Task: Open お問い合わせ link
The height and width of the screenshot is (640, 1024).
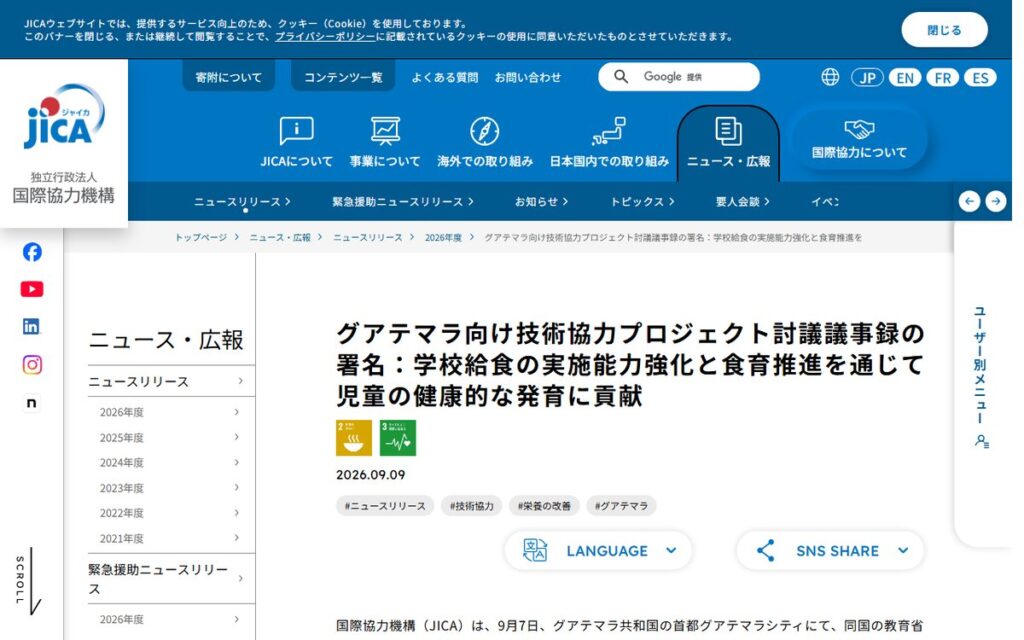Action: (x=528, y=77)
